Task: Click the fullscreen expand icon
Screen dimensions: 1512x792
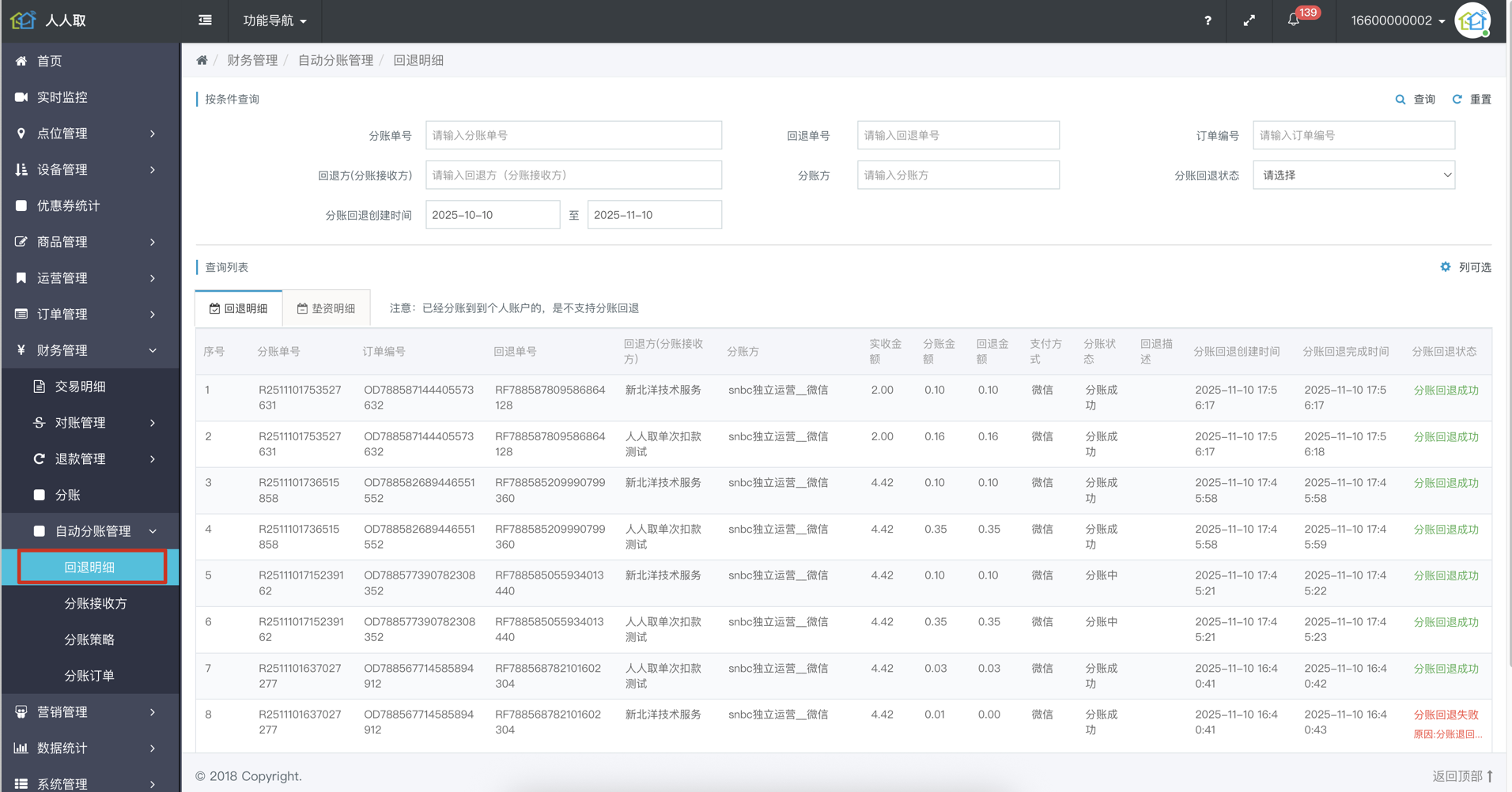Action: coord(1249,21)
